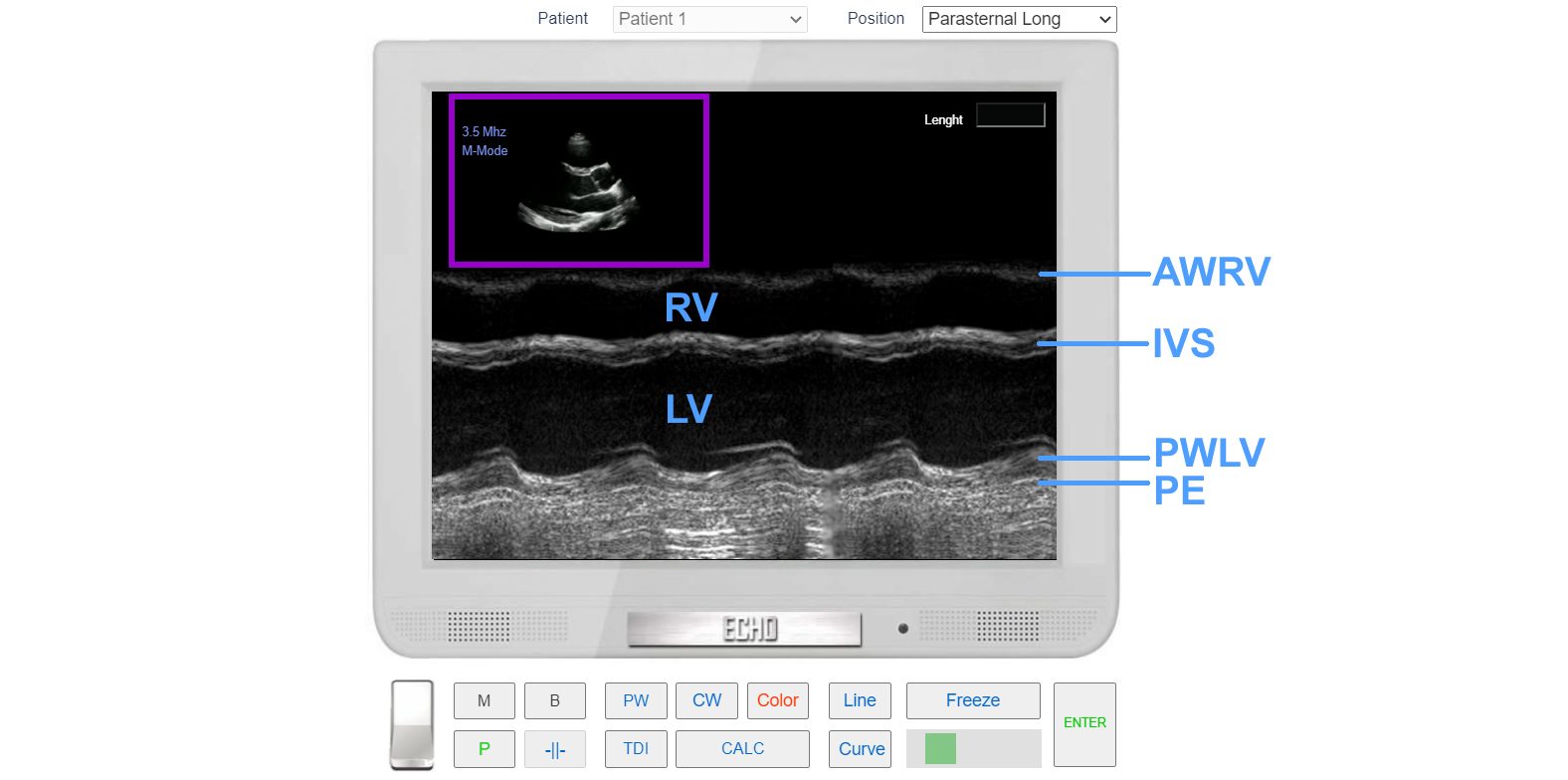Click the LV label on the image

[x=688, y=409]
